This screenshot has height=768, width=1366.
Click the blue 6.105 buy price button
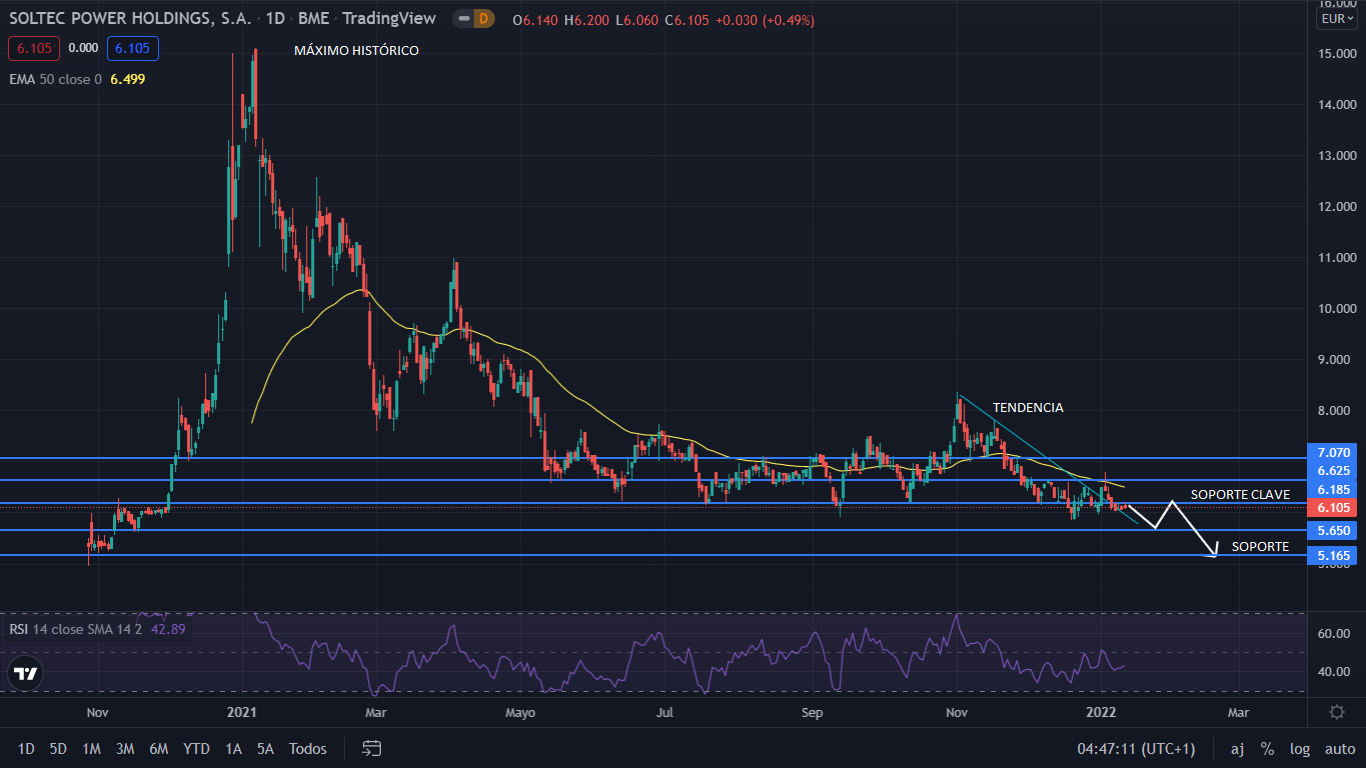[x=132, y=48]
